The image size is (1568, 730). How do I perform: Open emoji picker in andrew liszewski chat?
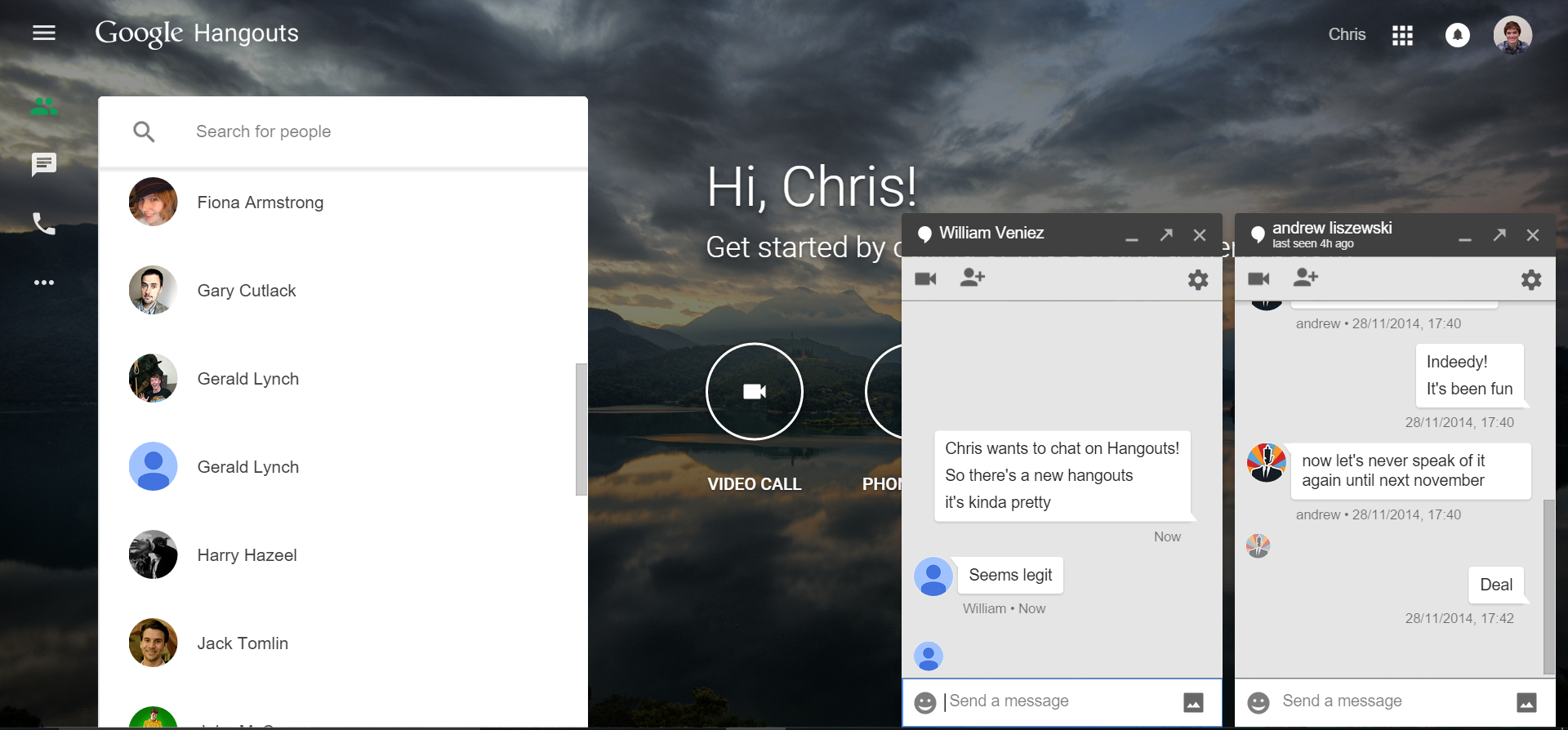[1258, 702]
